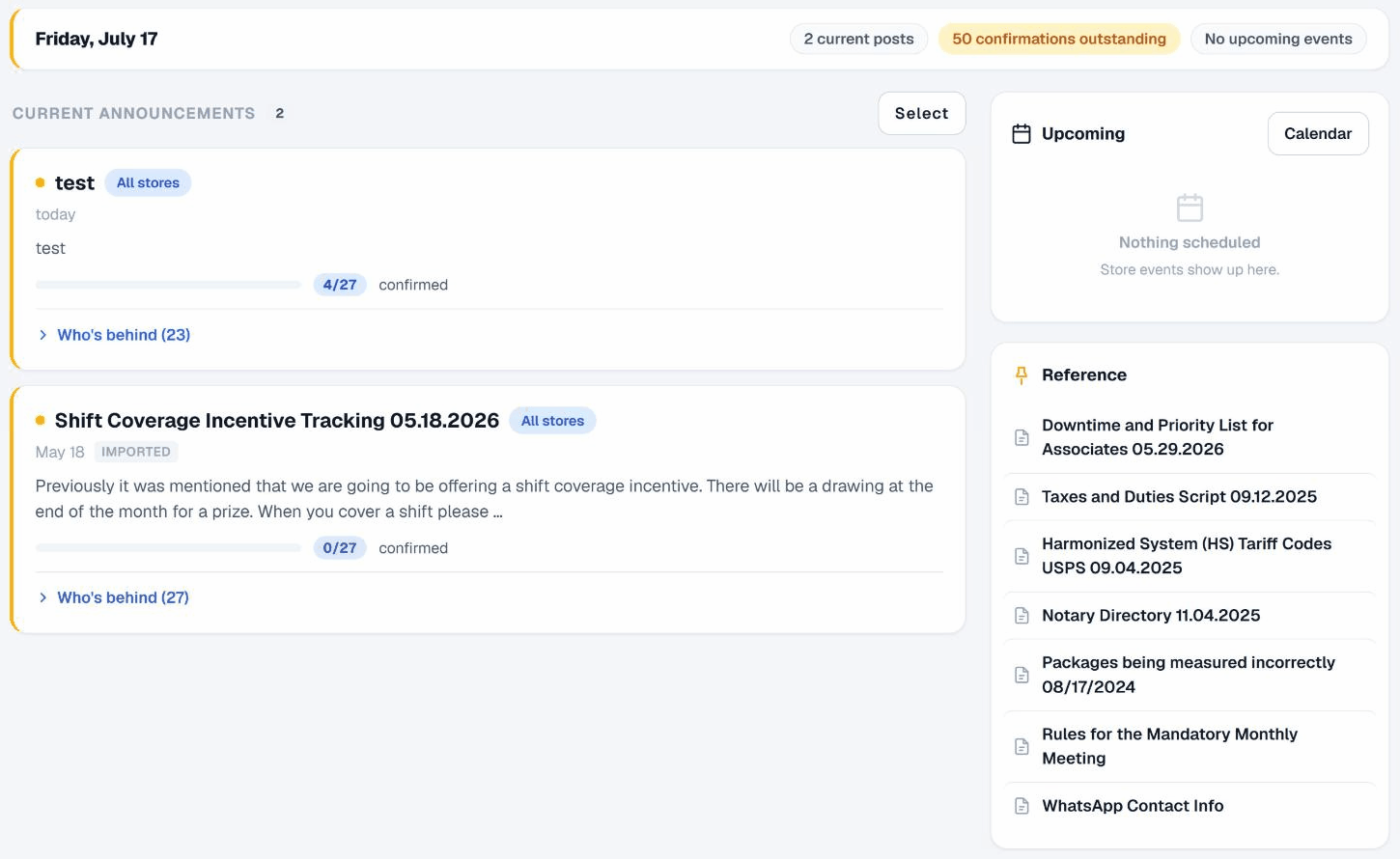Screen dimensions: 1400x859
Task: Click the All stores tag on Shift Coverage post
Action: click(552, 421)
